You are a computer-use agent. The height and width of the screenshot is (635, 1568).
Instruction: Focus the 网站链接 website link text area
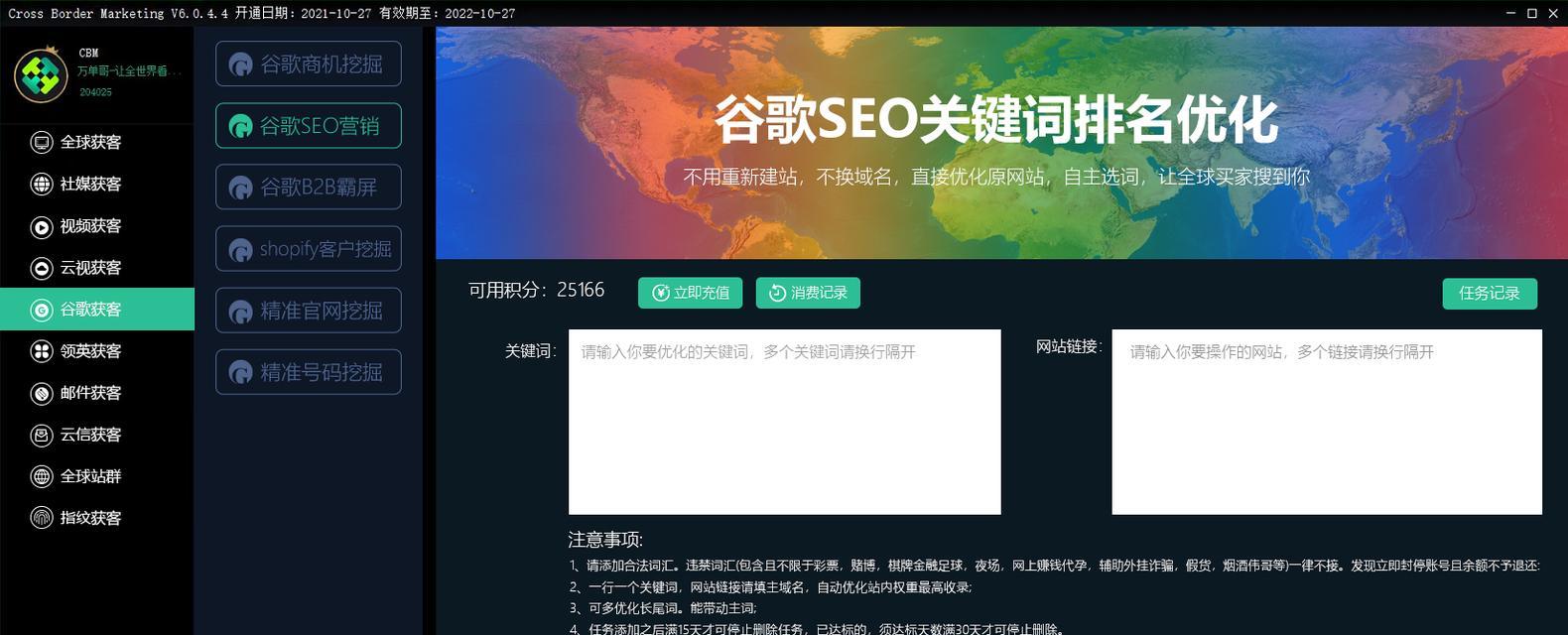point(1327,422)
